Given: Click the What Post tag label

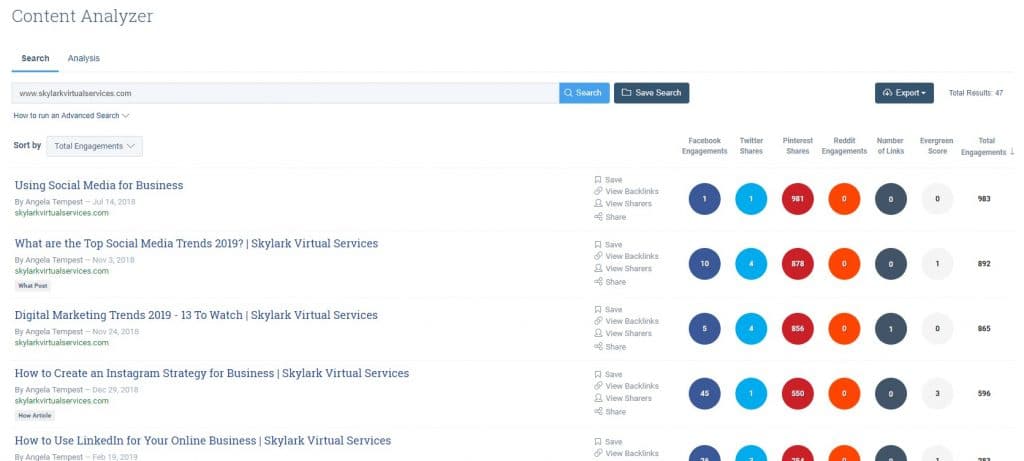Looking at the screenshot, I should click(33, 285).
